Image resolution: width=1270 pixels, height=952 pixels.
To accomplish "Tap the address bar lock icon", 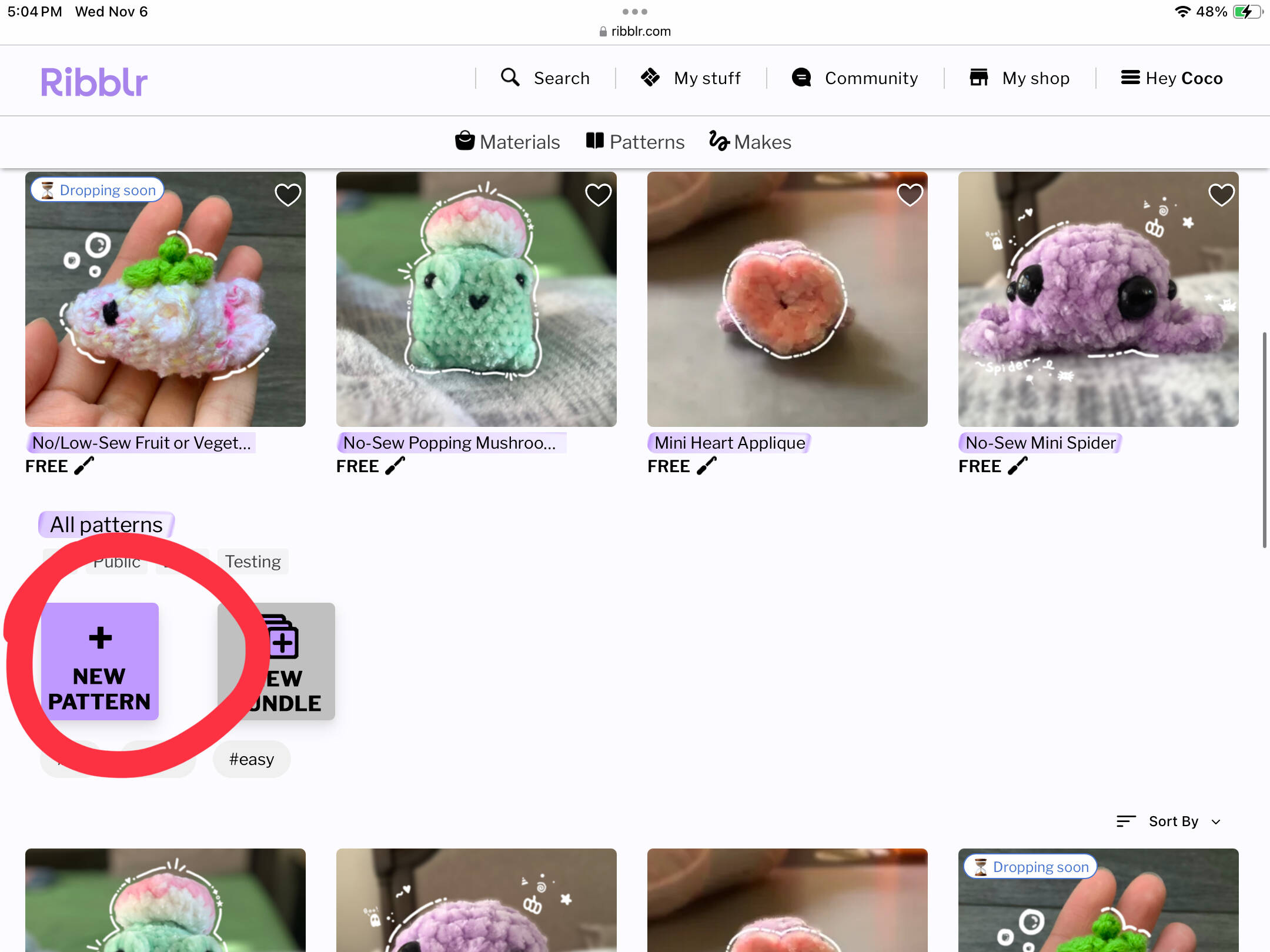I will tap(603, 32).
